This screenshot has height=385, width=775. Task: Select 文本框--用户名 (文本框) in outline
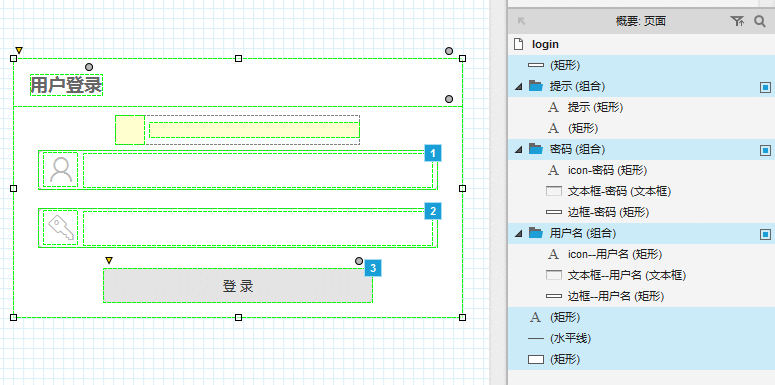(641, 275)
